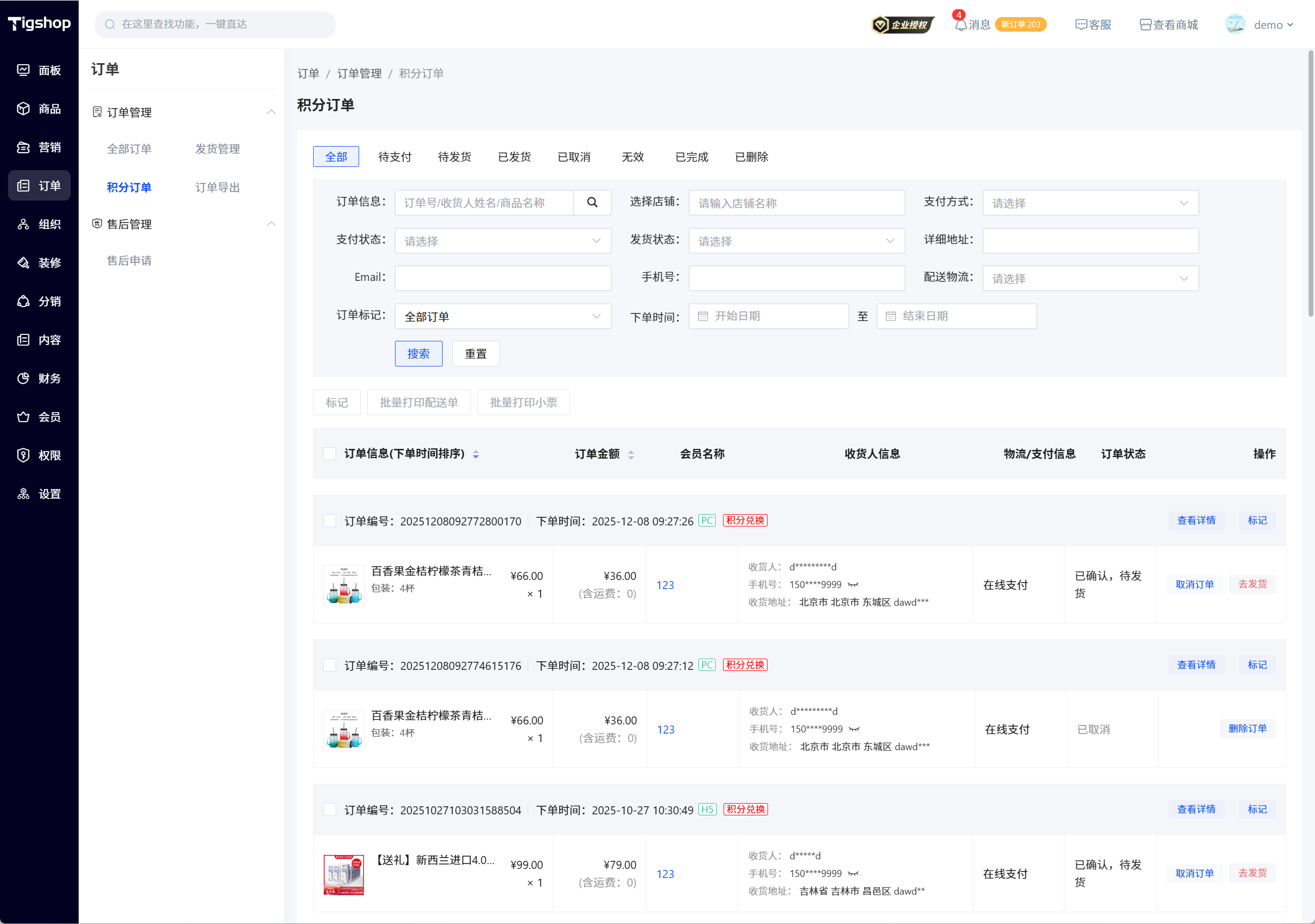Viewport: 1315px width, 924px height.
Task: Click the 财务 finance sidebar icon
Action: point(24,378)
